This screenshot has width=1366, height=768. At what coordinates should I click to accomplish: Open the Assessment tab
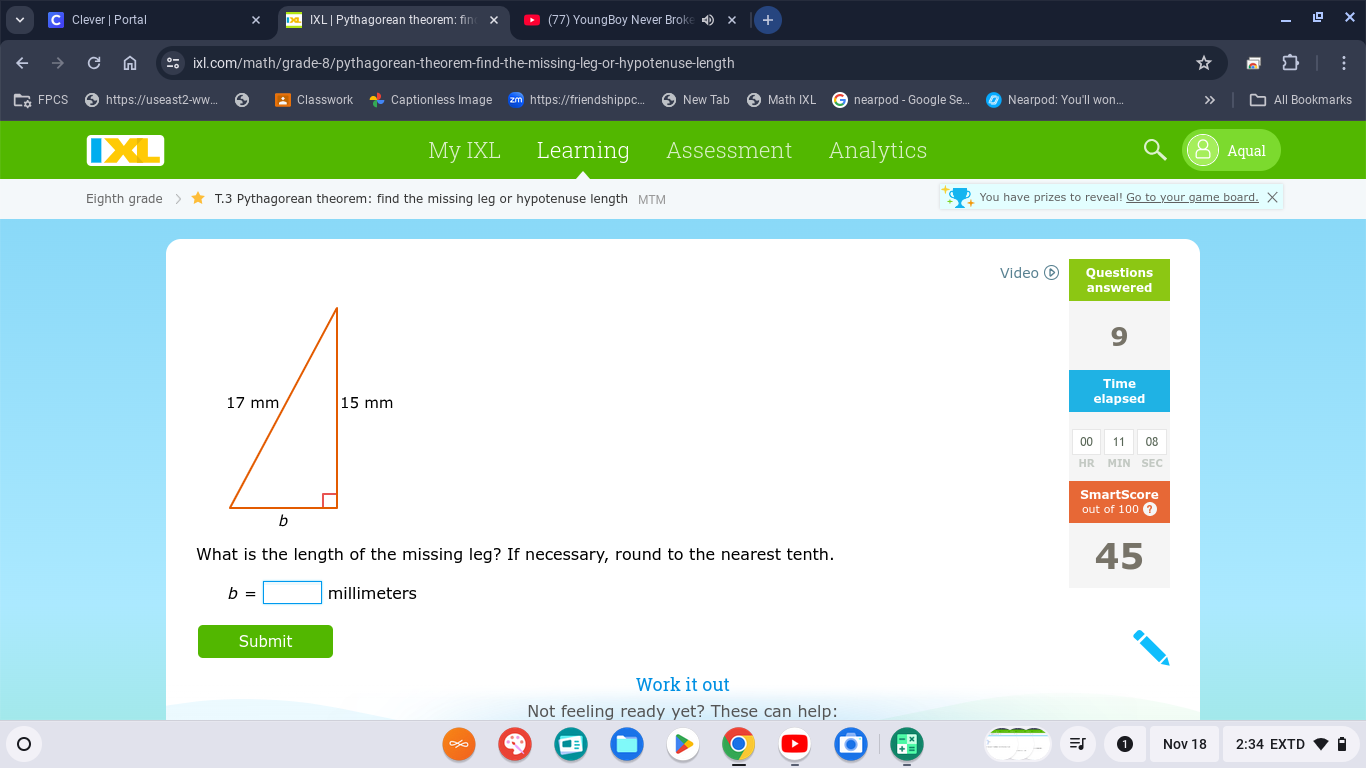[x=729, y=150]
